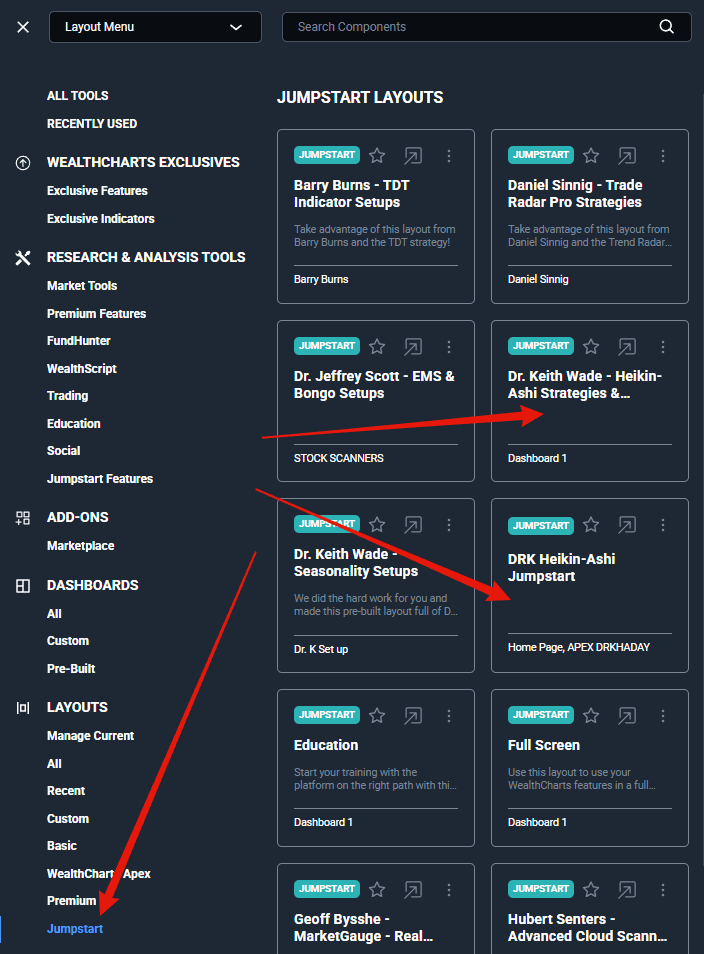Click STOCK SCANNERS label on Jeffrey Scott card
Viewport: 704px width, 954px height.
pyautogui.click(x=339, y=458)
